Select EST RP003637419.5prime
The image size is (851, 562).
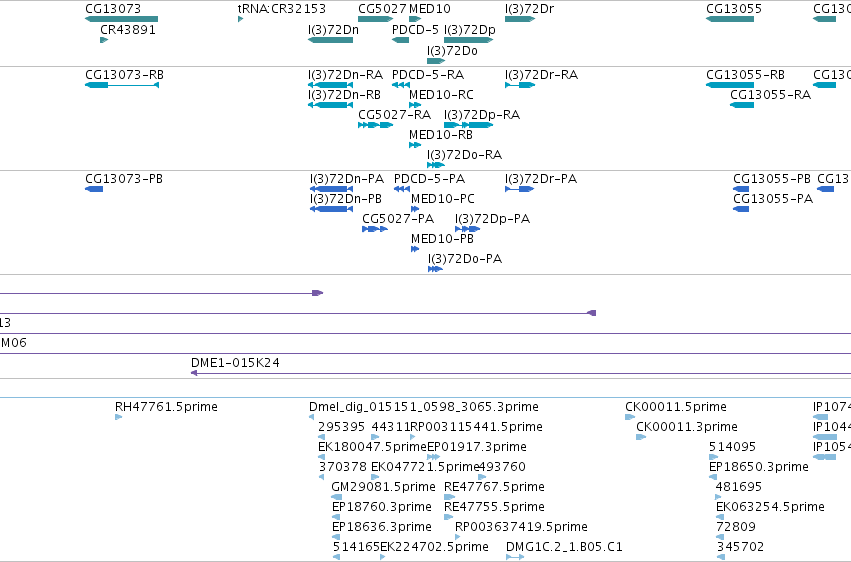458,537
